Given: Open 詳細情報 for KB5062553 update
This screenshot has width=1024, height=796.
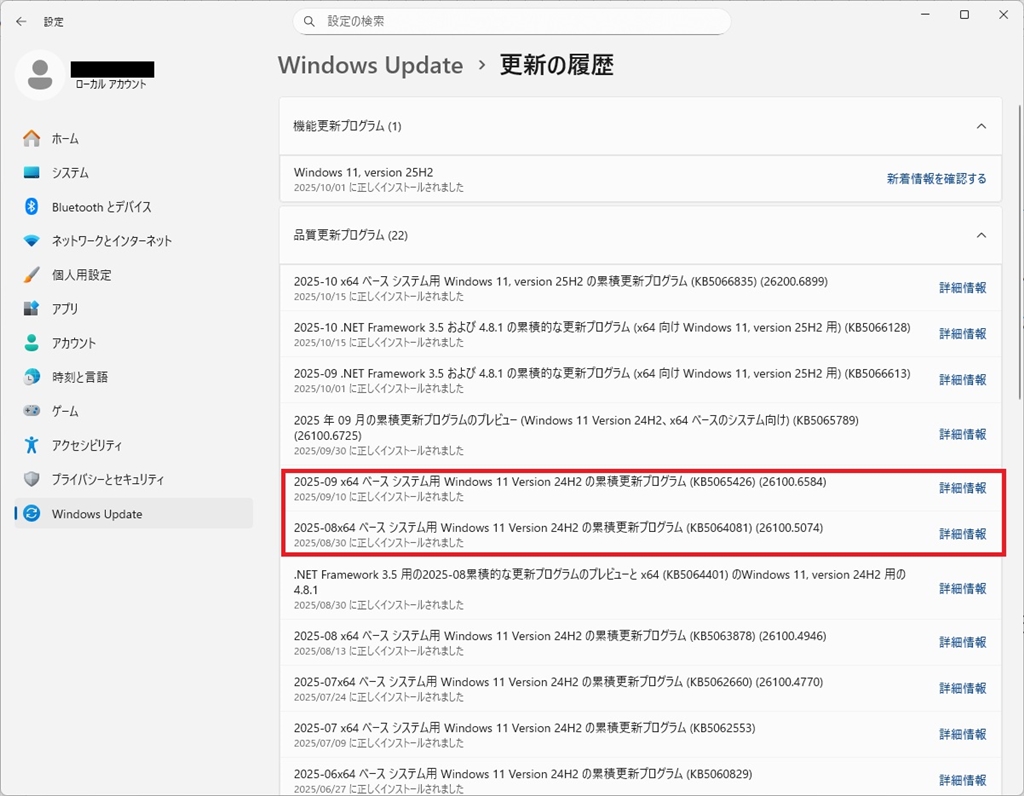Looking at the screenshot, I should 963,734.
